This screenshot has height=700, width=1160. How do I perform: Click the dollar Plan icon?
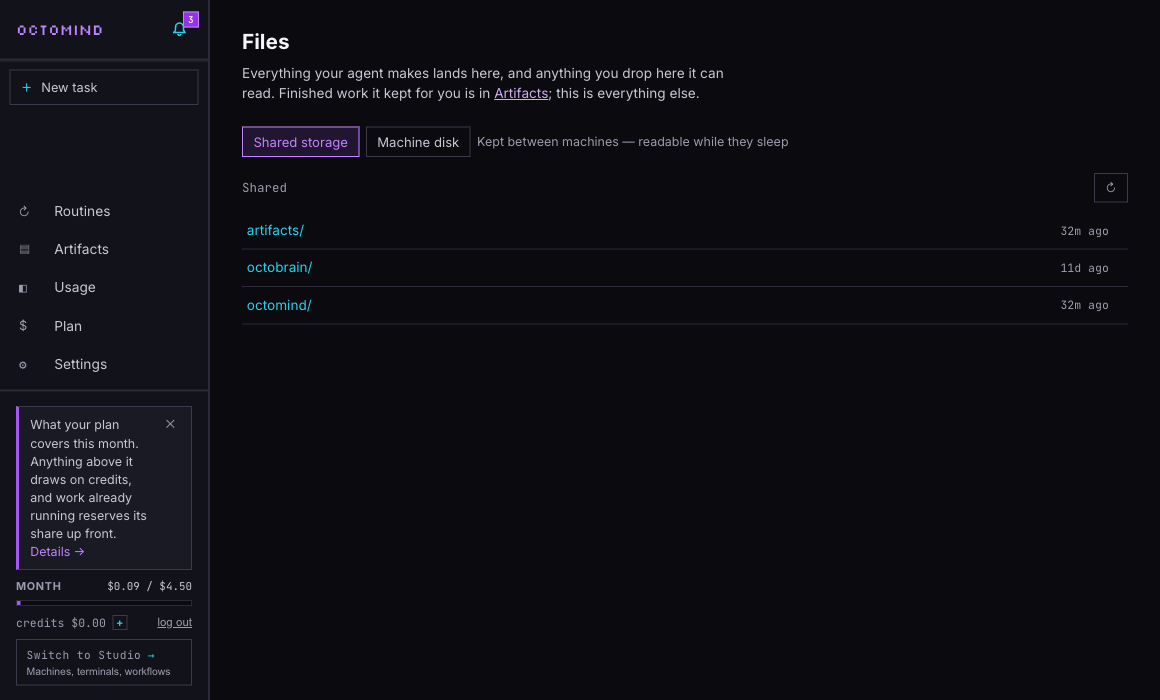[23, 326]
